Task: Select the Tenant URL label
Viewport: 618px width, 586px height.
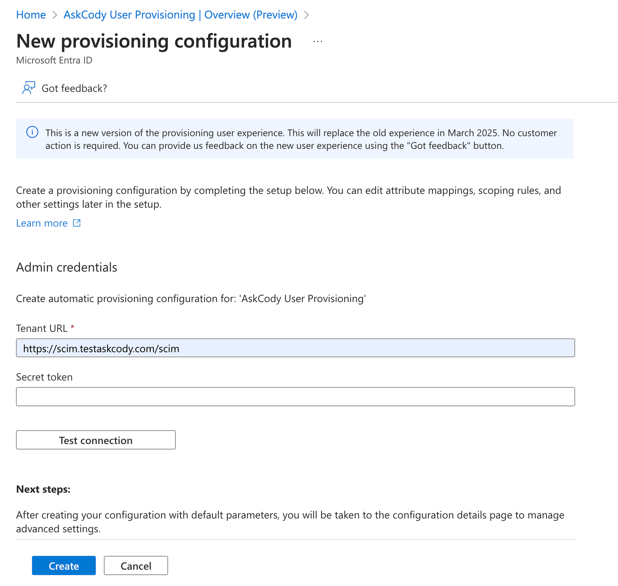Action: (41, 328)
